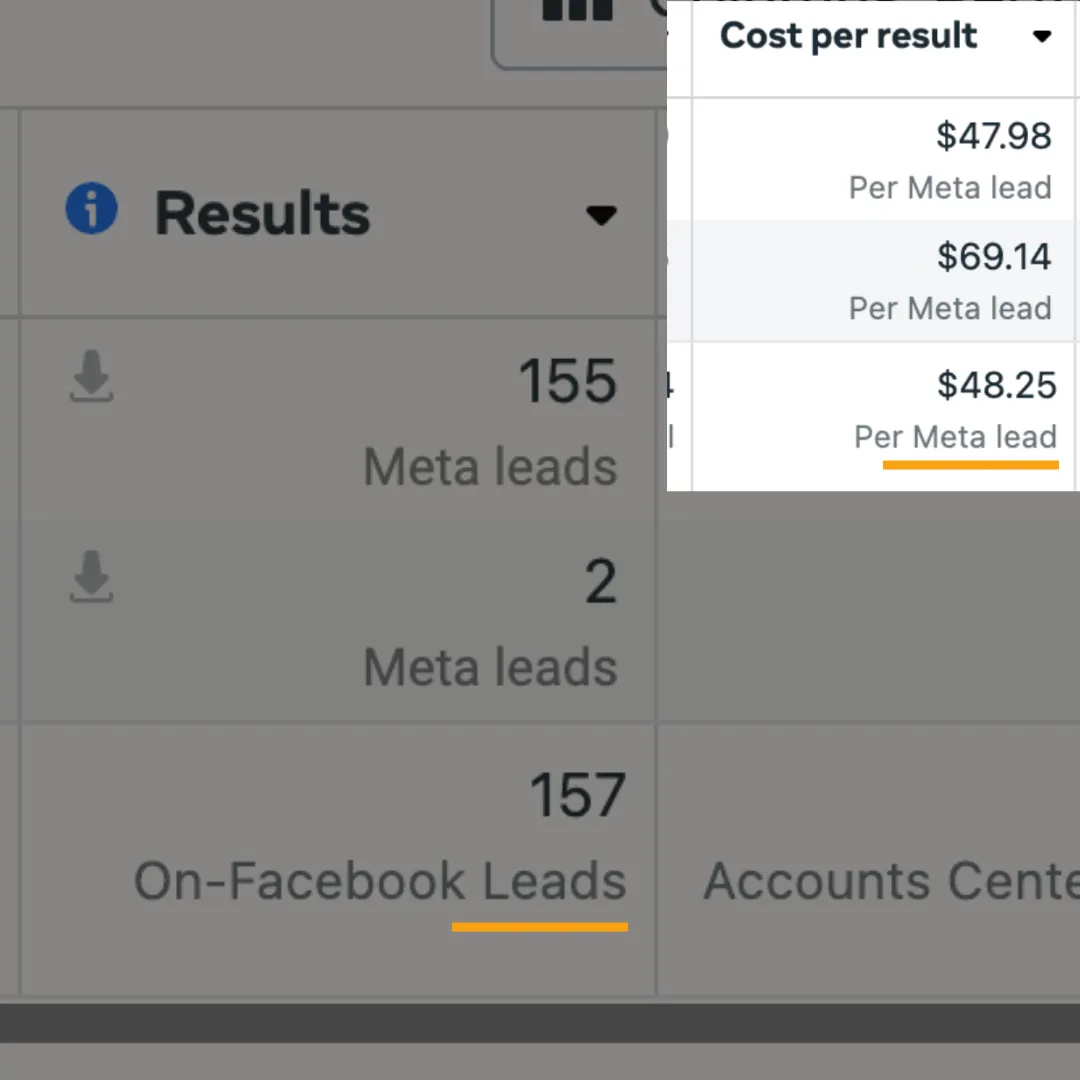The height and width of the screenshot is (1080, 1080).
Task: Click Per Meta lead label under $69.14
Action: pos(950,308)
